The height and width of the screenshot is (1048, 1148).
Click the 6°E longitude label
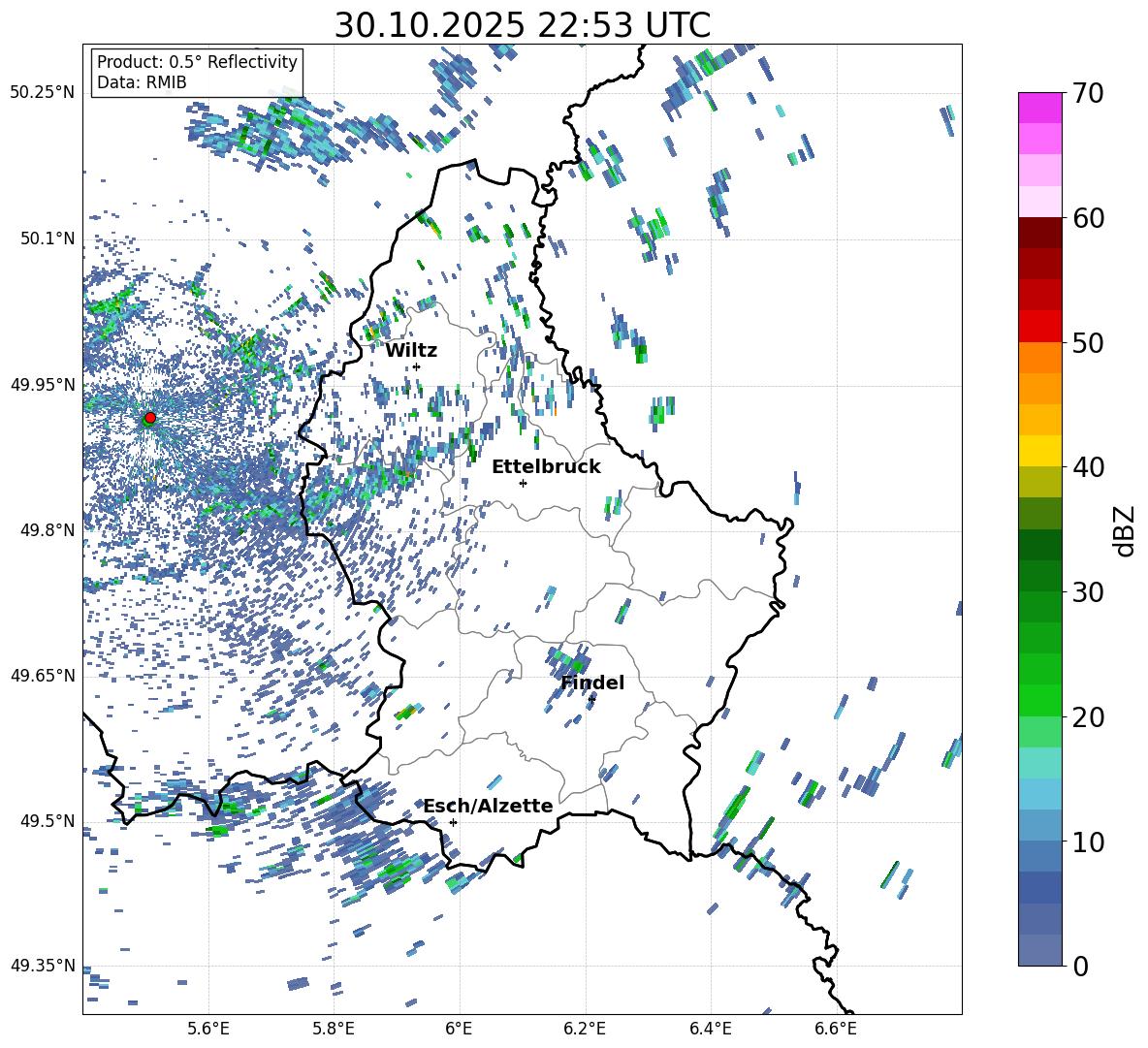[x=459, y=1029]
